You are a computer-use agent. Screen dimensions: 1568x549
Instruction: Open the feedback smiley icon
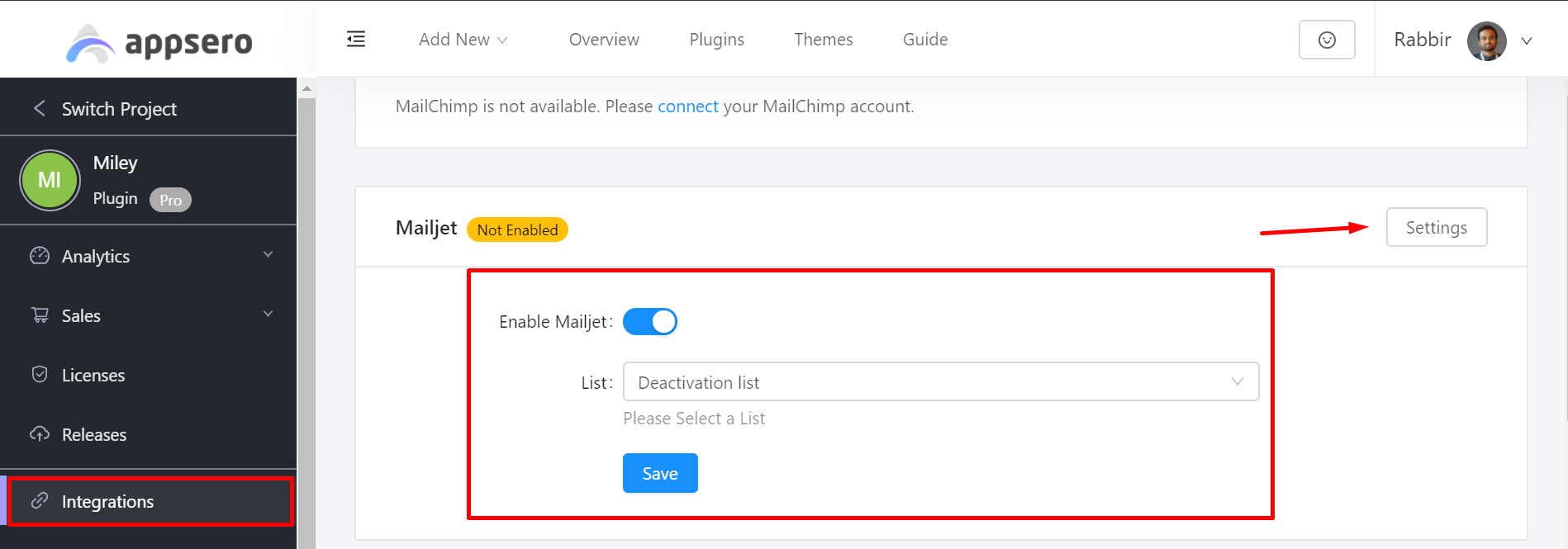click(x=1326, y=39)
